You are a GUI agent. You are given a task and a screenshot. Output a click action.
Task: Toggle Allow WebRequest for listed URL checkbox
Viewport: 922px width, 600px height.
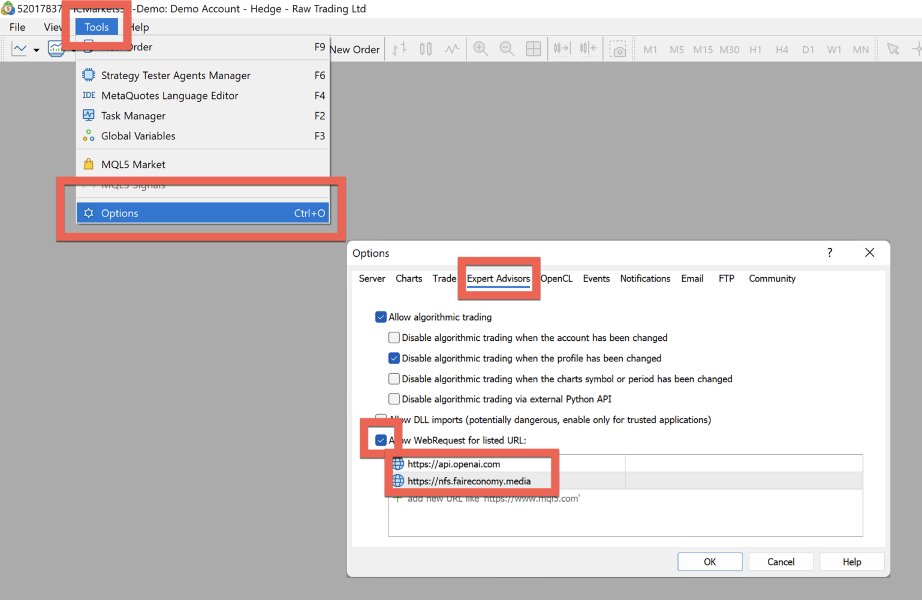(381, 440)
